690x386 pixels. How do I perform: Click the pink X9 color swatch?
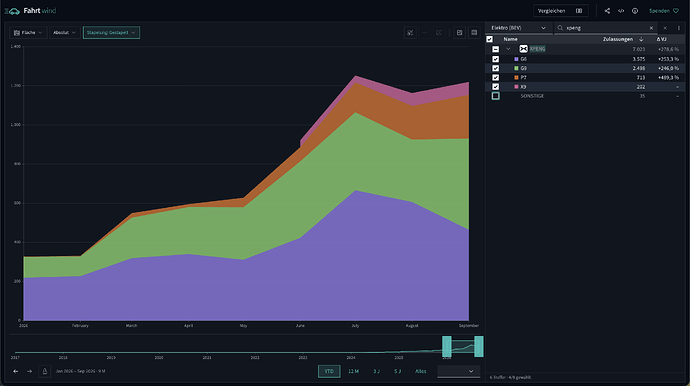516,87
